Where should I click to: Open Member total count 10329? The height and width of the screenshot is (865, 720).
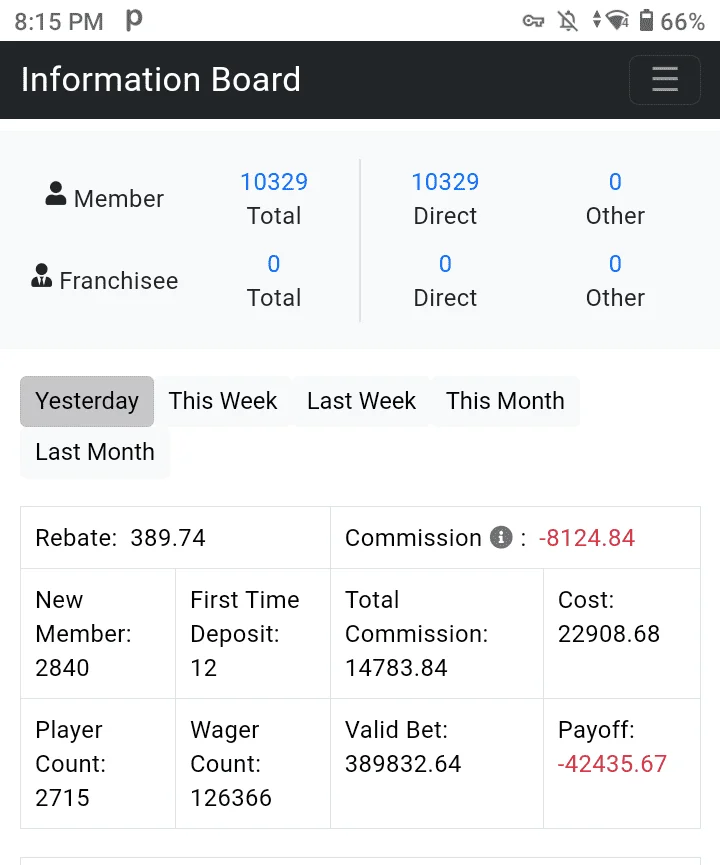274,181
